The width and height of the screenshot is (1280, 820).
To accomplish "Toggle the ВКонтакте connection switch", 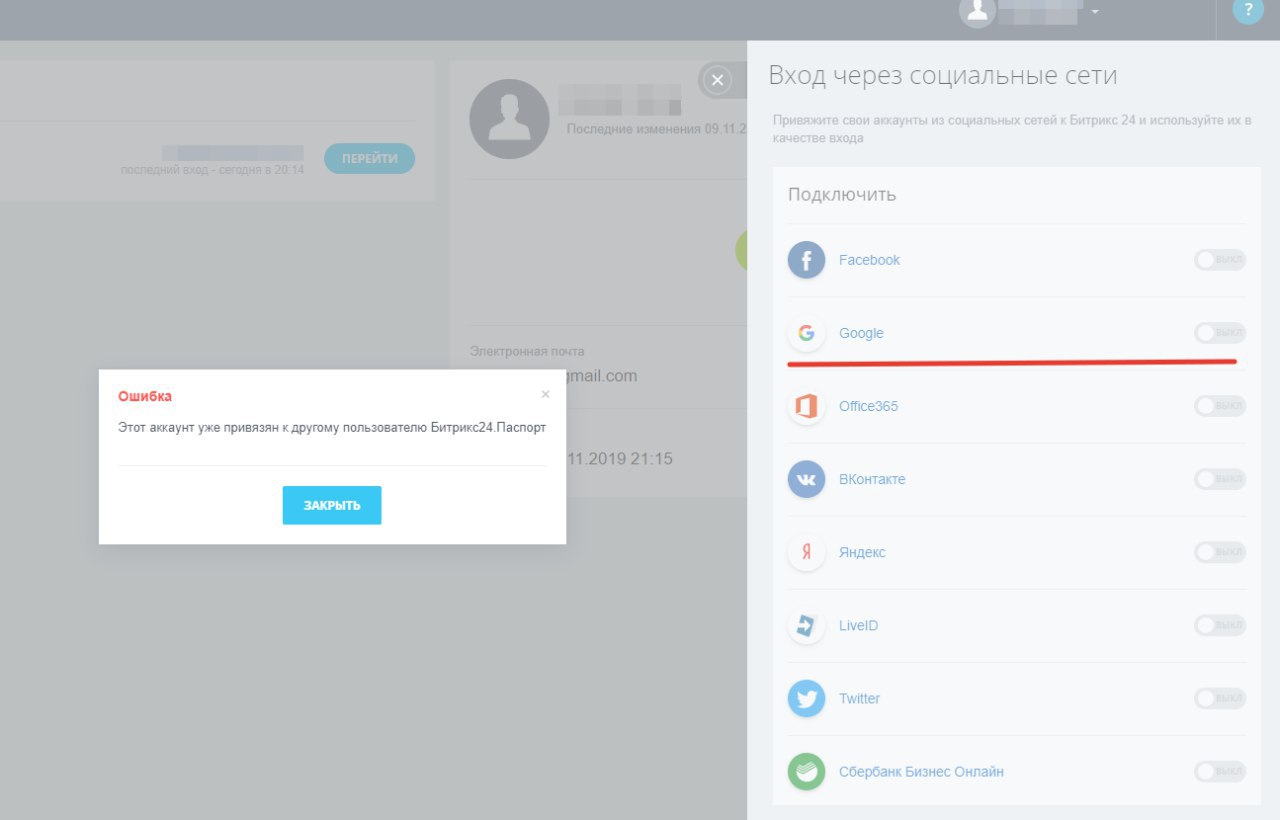I will [x=1220, y=479].
